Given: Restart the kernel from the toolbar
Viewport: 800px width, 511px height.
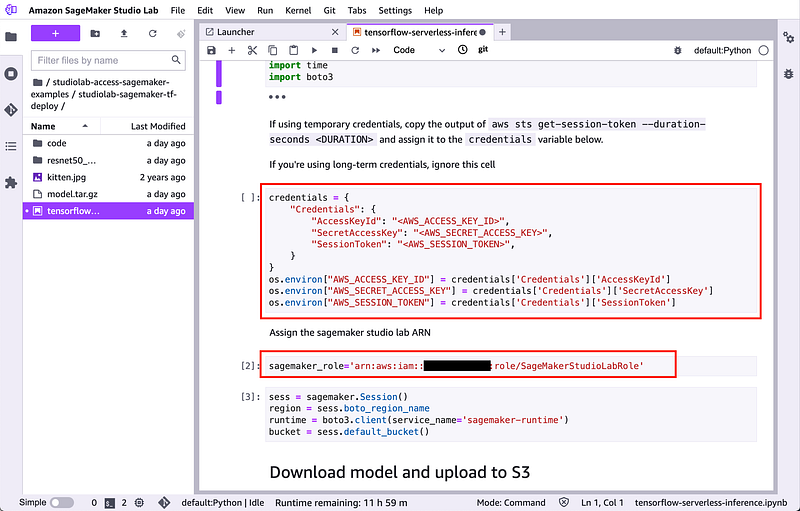Looking at the screenshot, I should (x=355, y=50).
